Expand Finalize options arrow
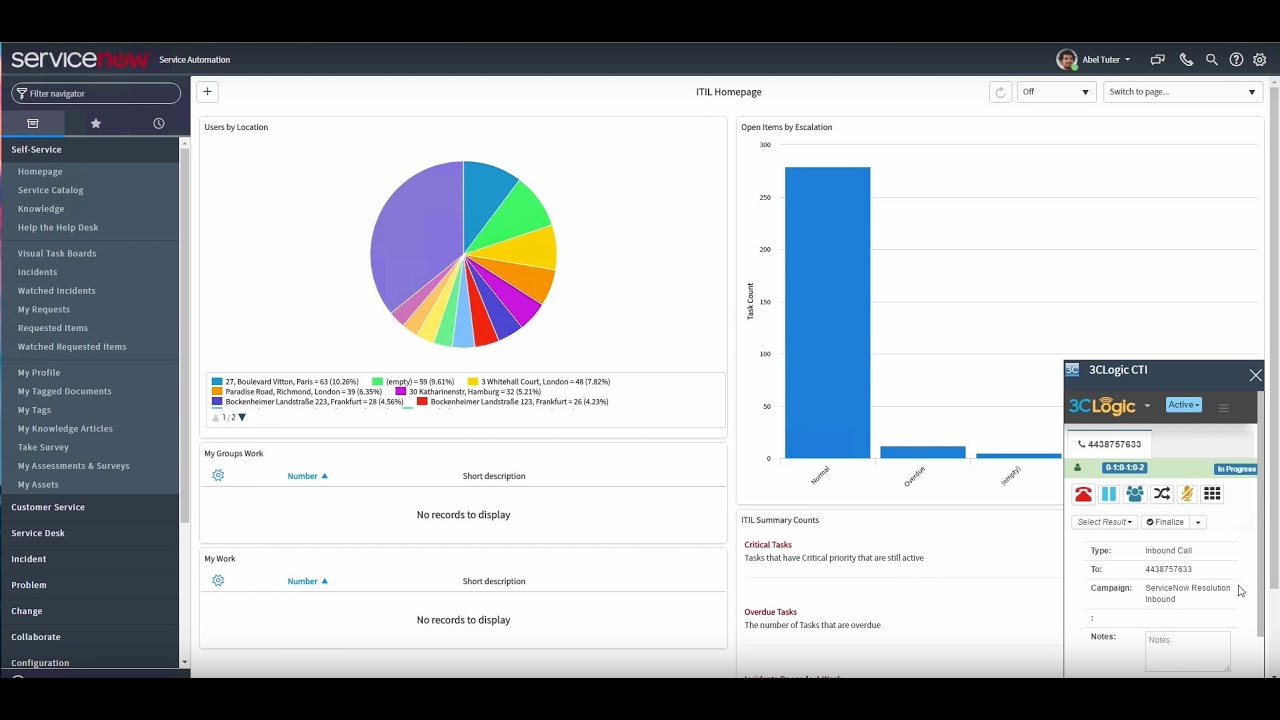The height and width of the screenshot is (720, 1280). [1198, 522]
